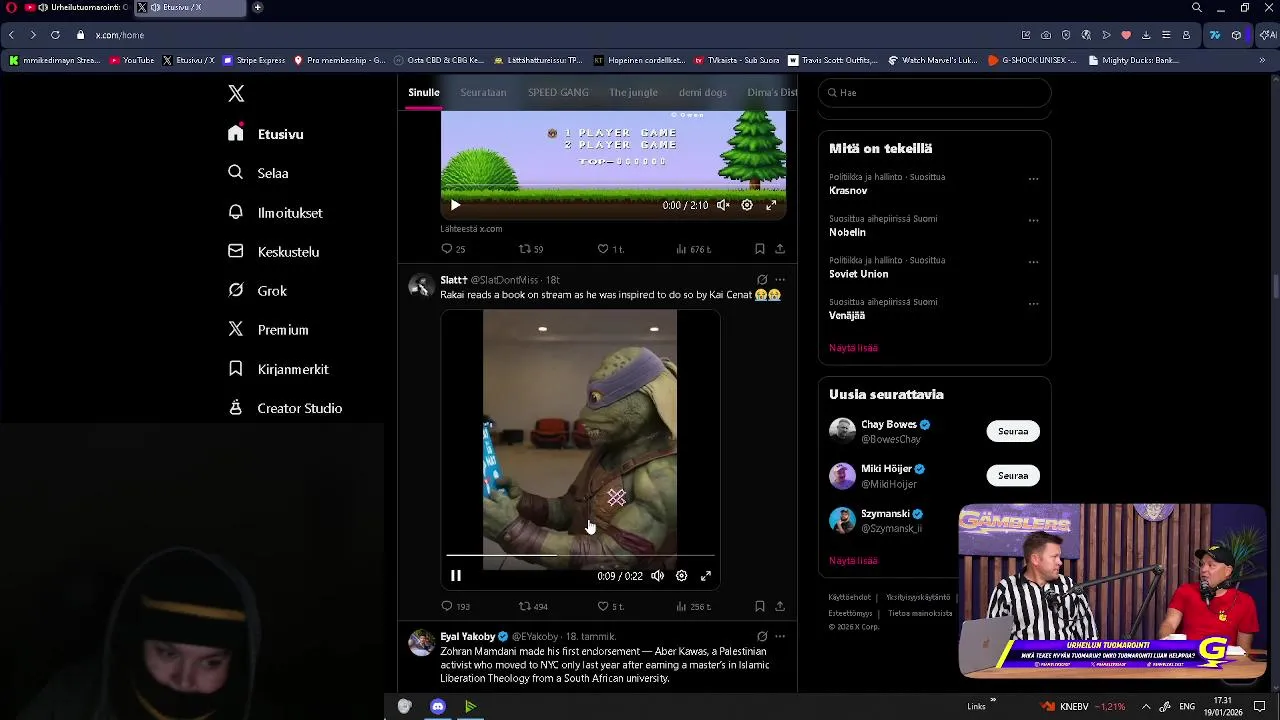Open more options for Nobelin trend
Screen dimensions: 1280x720
1033,221
